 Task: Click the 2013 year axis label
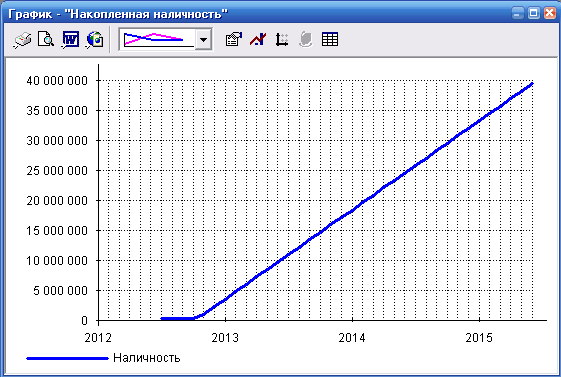[225, 338]
